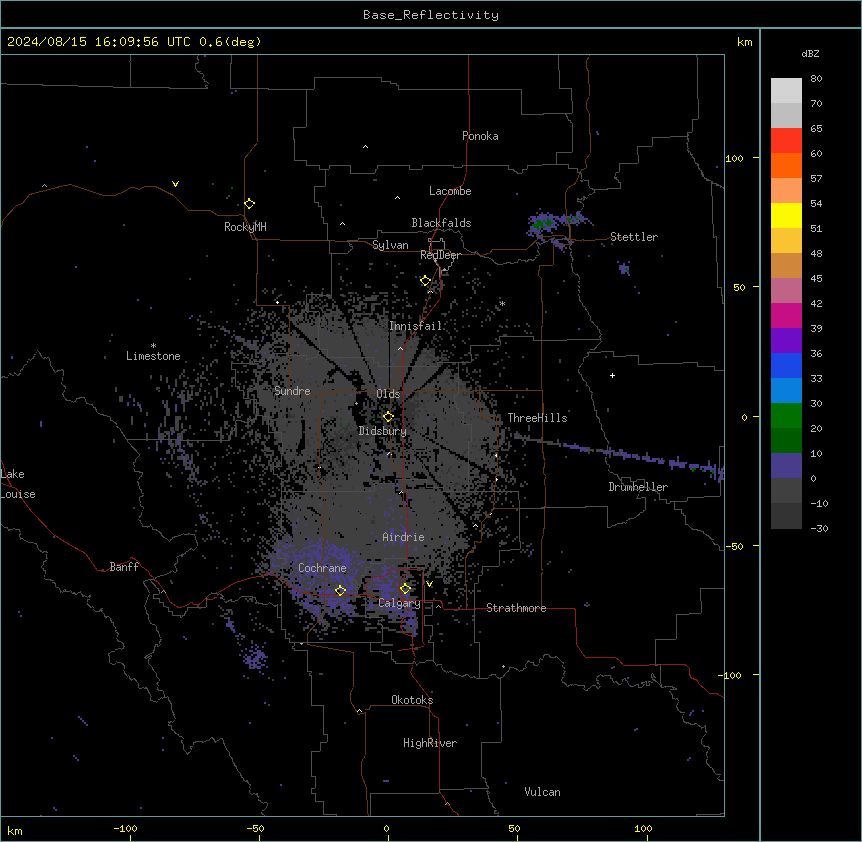This screenshot has width=862, height=842.
Task: Click the ThreeHills city label
Action: click(x=537, y=418)
